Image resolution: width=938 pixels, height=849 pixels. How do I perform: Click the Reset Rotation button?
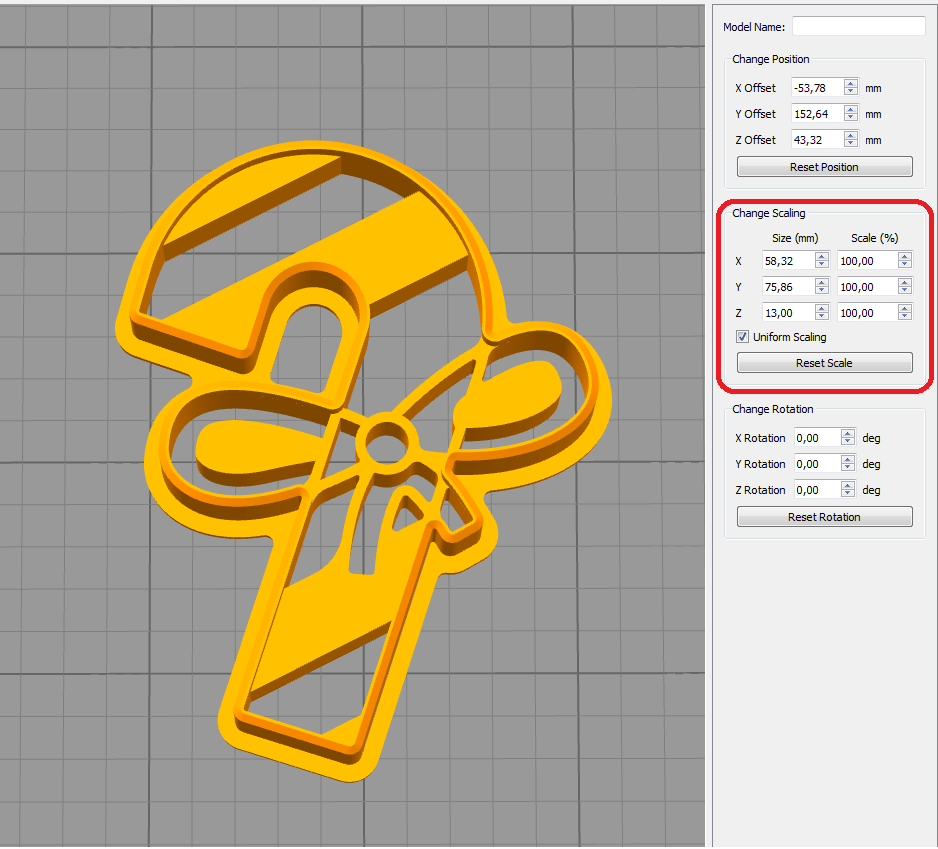coord(824,517)
